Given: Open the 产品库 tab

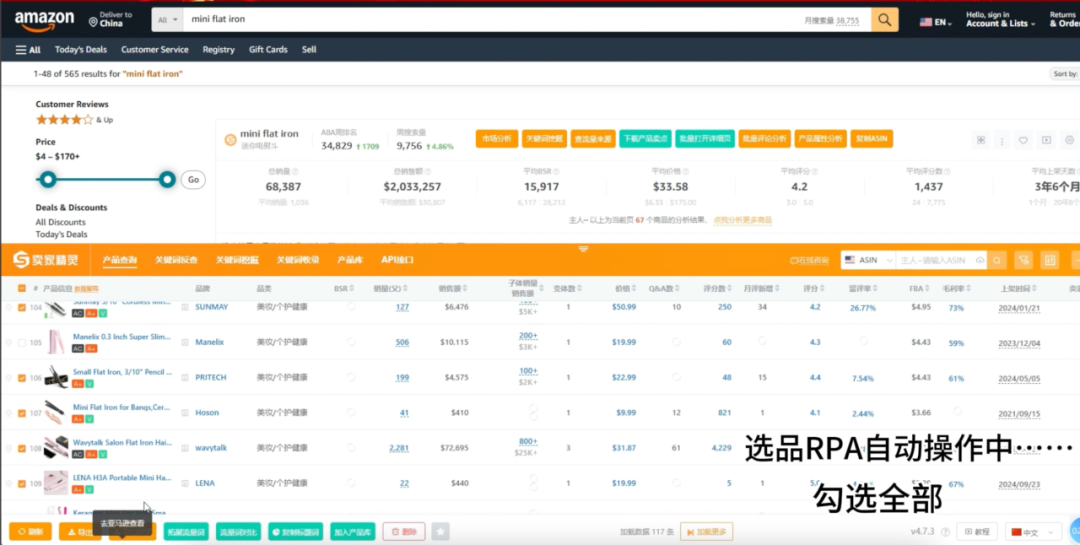Looking at the screenshot, I should [x=349, y=260].
